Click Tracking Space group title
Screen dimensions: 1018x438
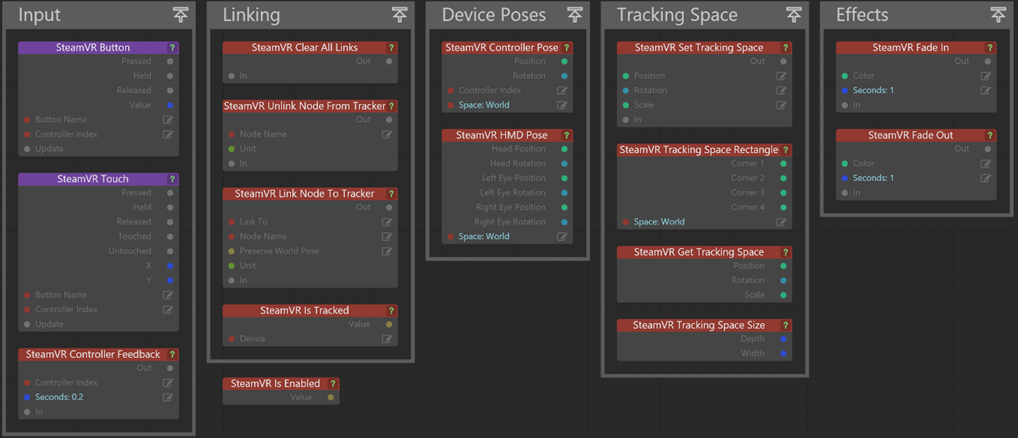(x=677, y=15)
